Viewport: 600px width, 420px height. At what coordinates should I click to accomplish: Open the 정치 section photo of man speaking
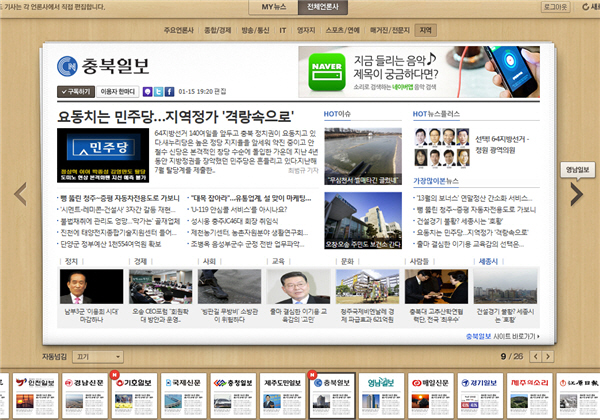[x=91, y=287]
